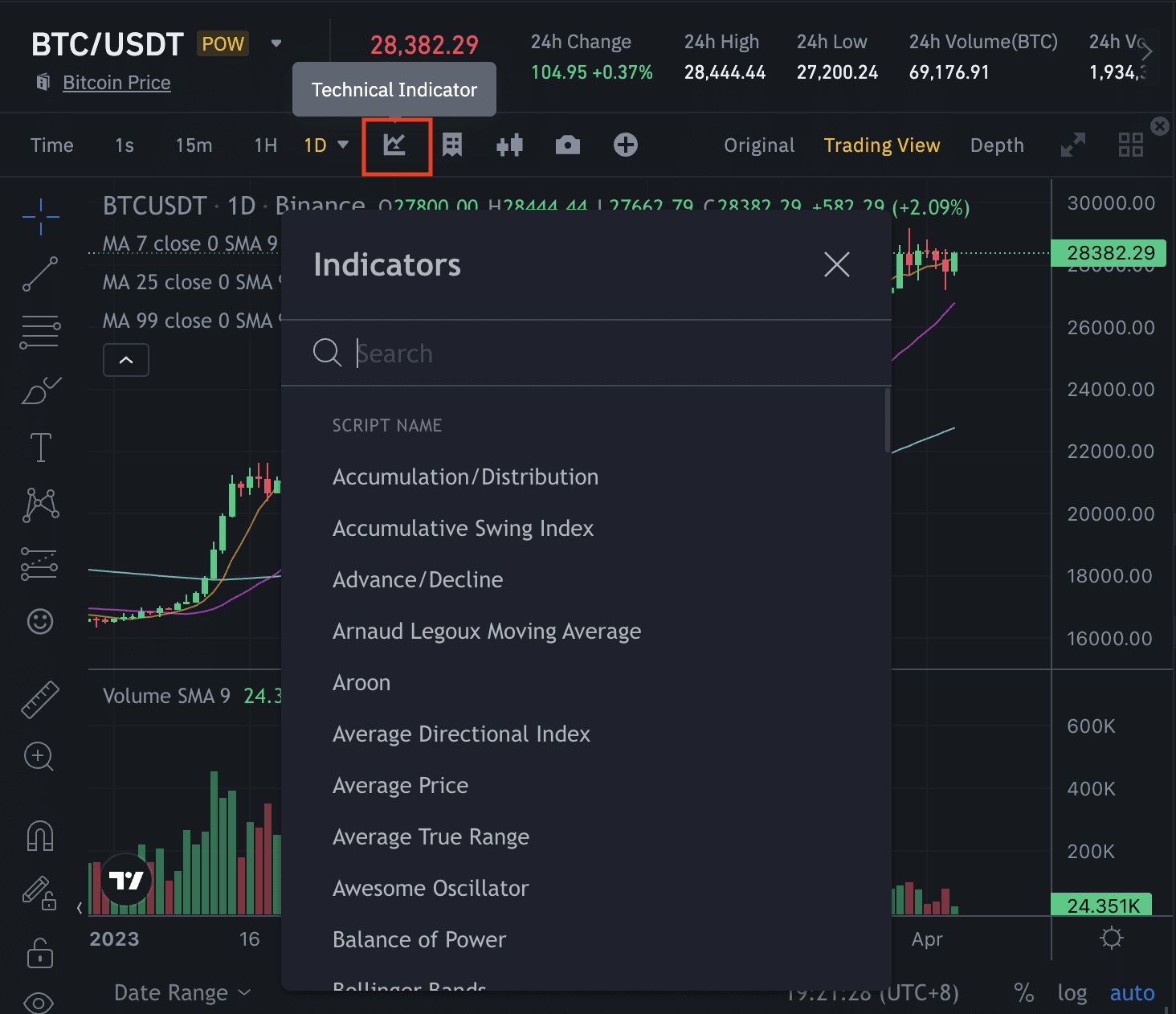Select the horizontal lines Fibonacci tool
The height and width of the screenshot is (1014, 1176).
tap(40, 332)
